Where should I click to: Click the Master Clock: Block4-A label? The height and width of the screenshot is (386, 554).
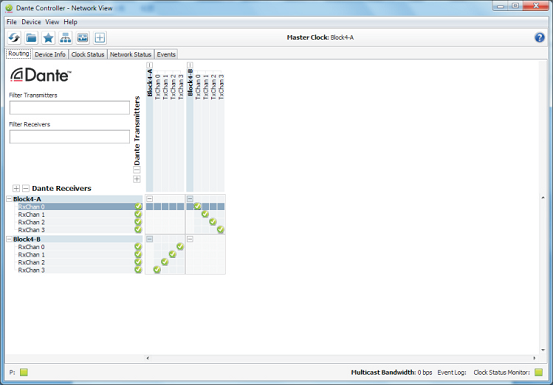point(320,37)
